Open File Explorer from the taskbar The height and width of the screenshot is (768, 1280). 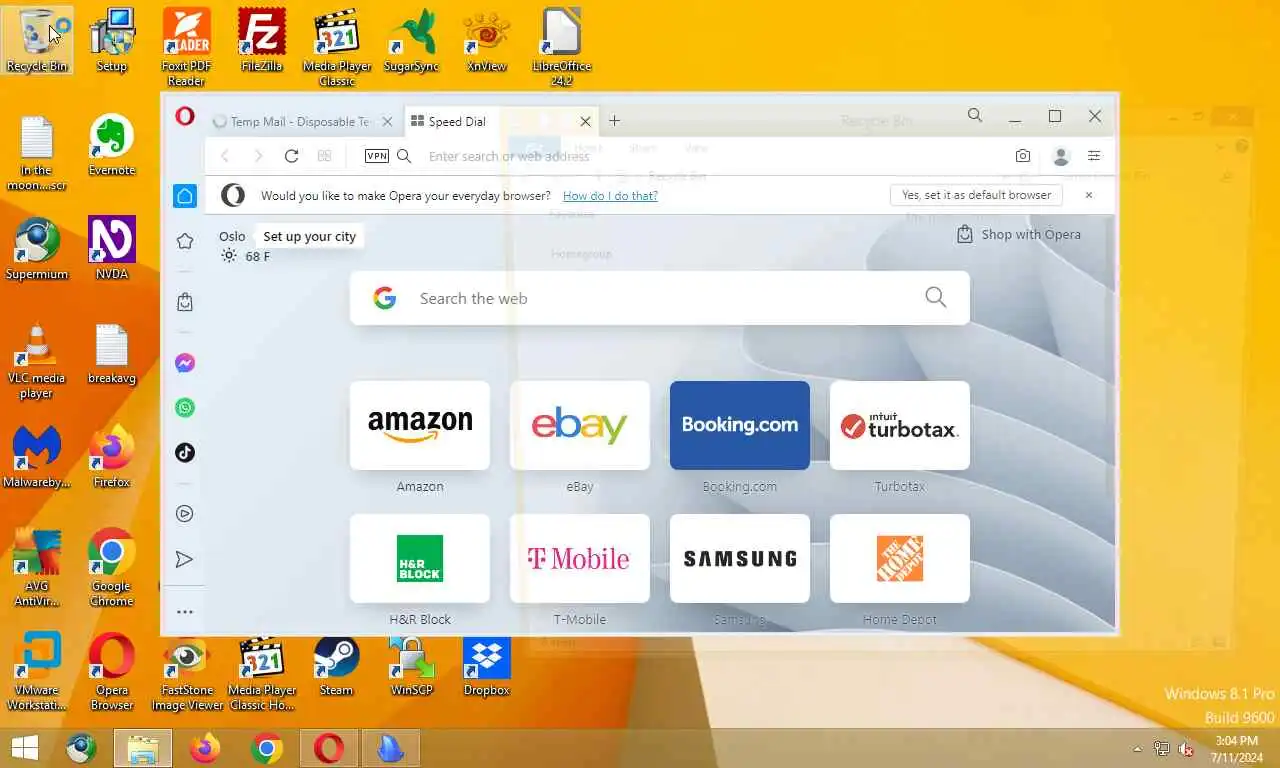click(x=143, y=748)
